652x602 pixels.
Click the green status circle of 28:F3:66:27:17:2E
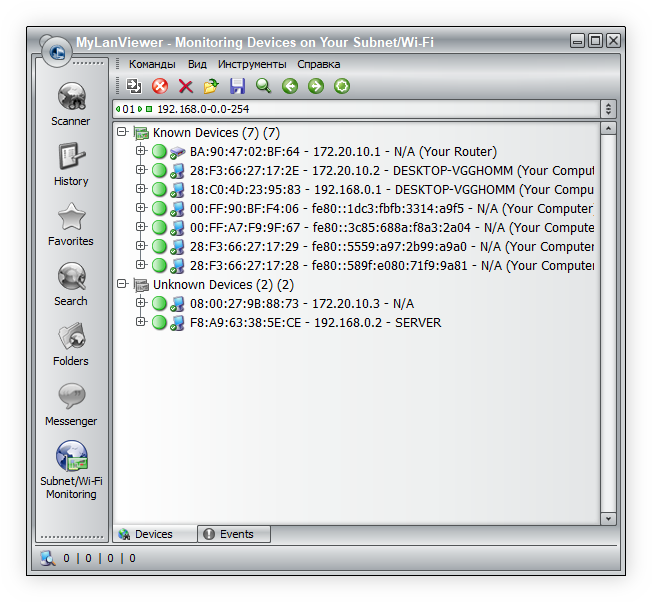pos(159,170)
